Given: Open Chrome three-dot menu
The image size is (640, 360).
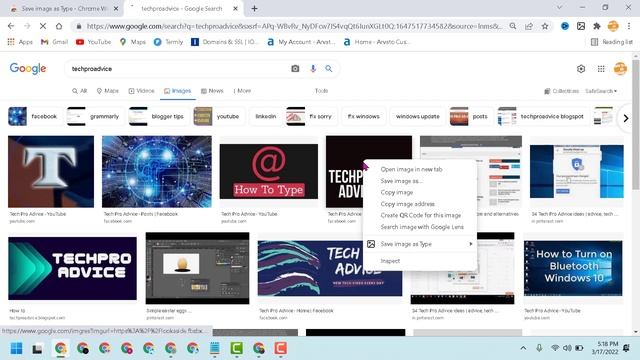Looking at the screenshot, I should [629, 26].
